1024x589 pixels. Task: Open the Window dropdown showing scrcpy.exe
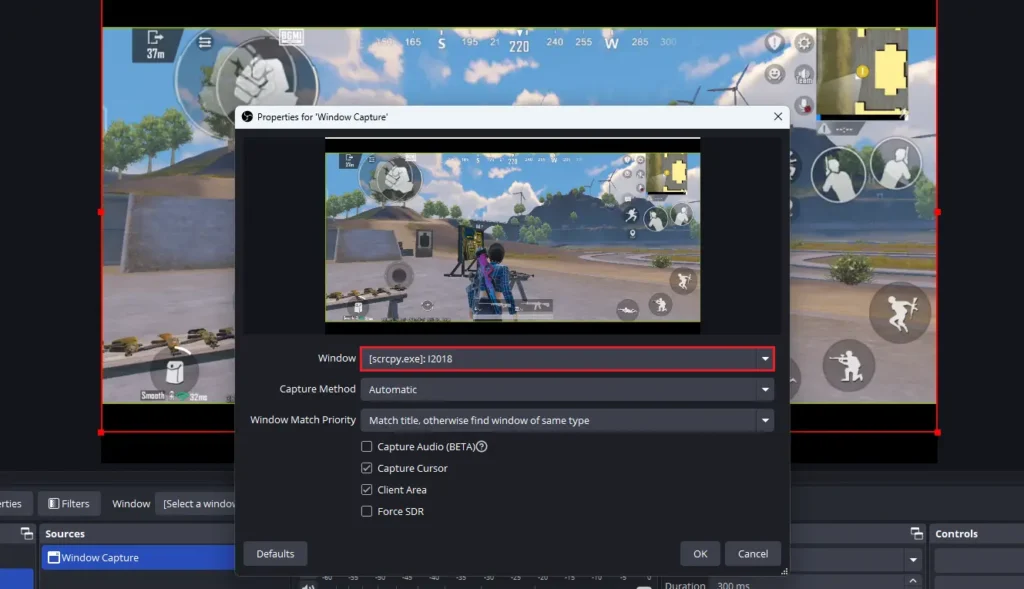tap(567, 358)
